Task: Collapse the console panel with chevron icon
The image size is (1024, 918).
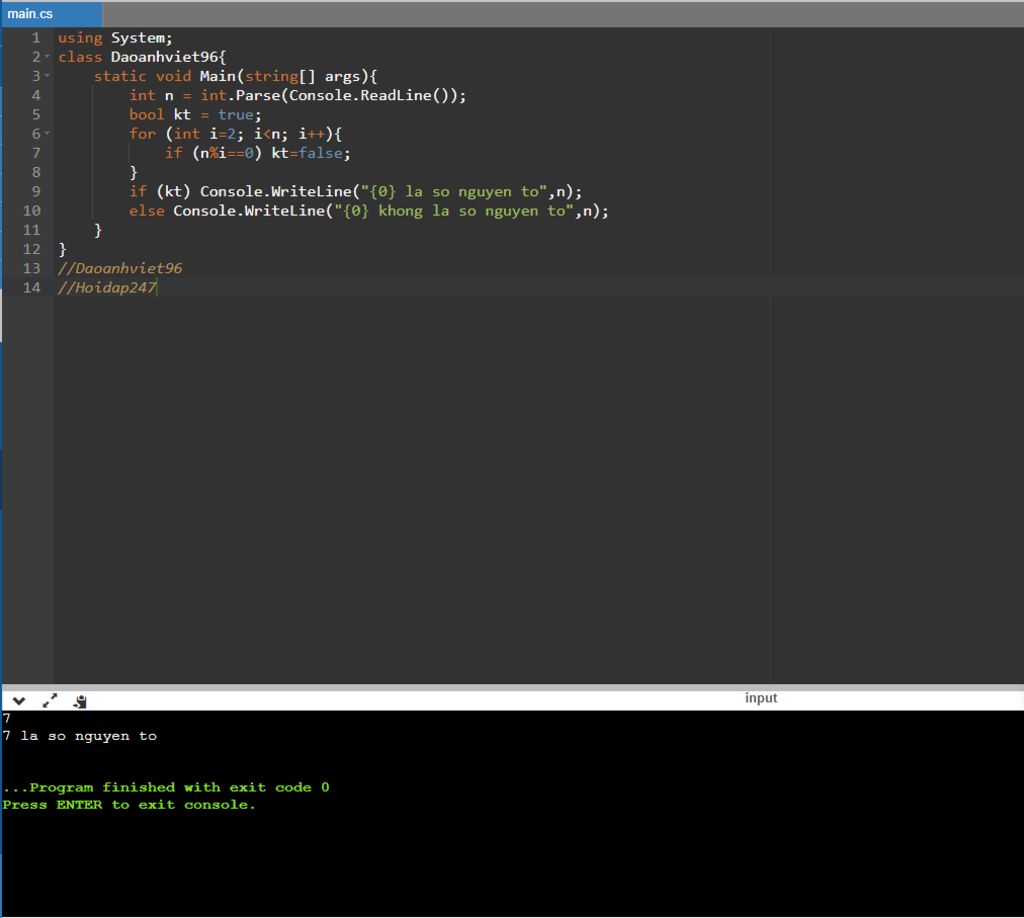Action: tap(19, 701)
